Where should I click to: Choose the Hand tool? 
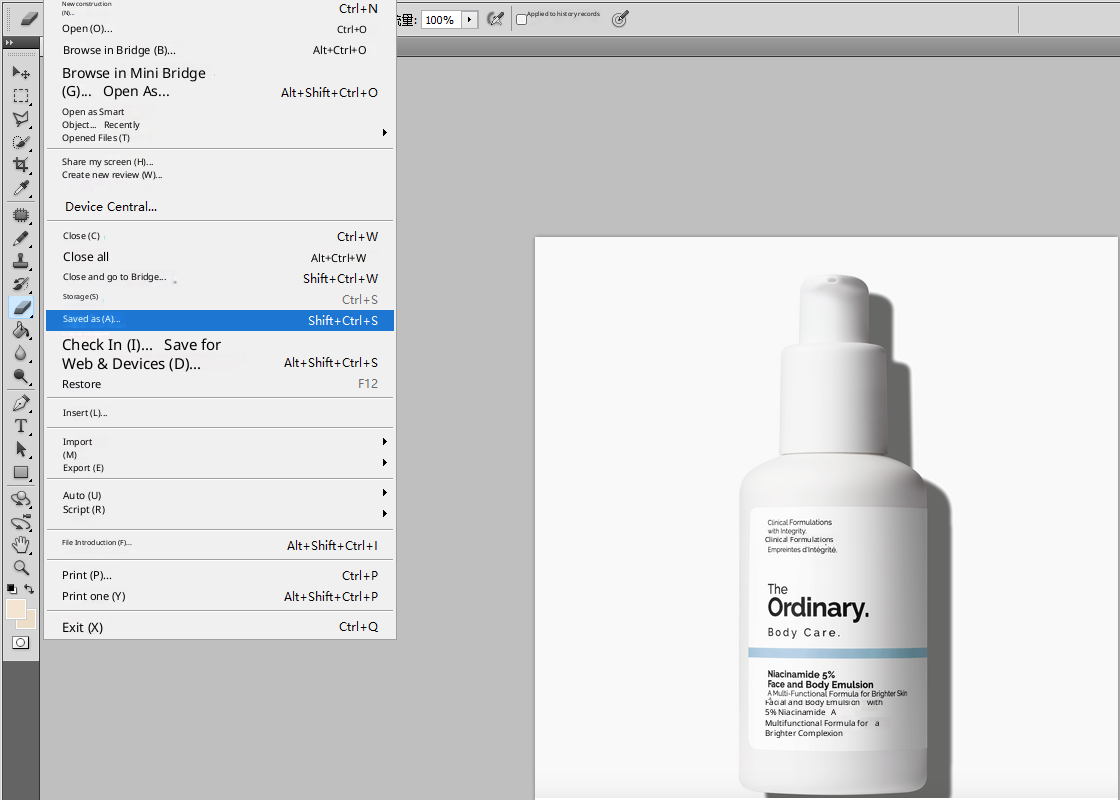point(20,544)
